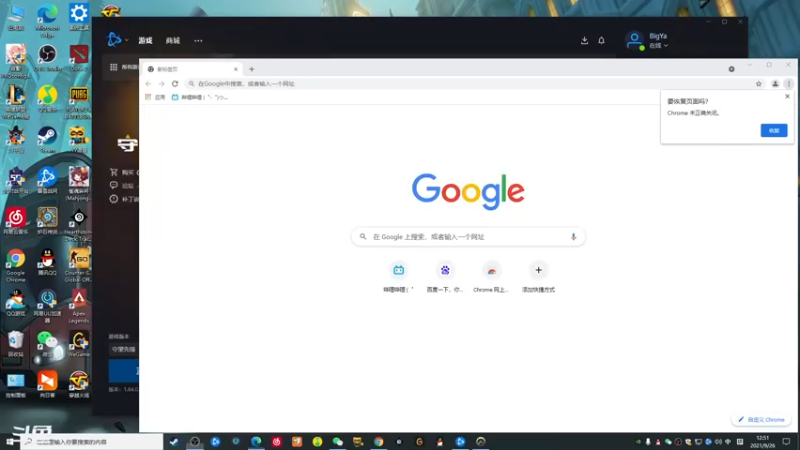
Task: Click the Google search box
Action: [468, 237]
